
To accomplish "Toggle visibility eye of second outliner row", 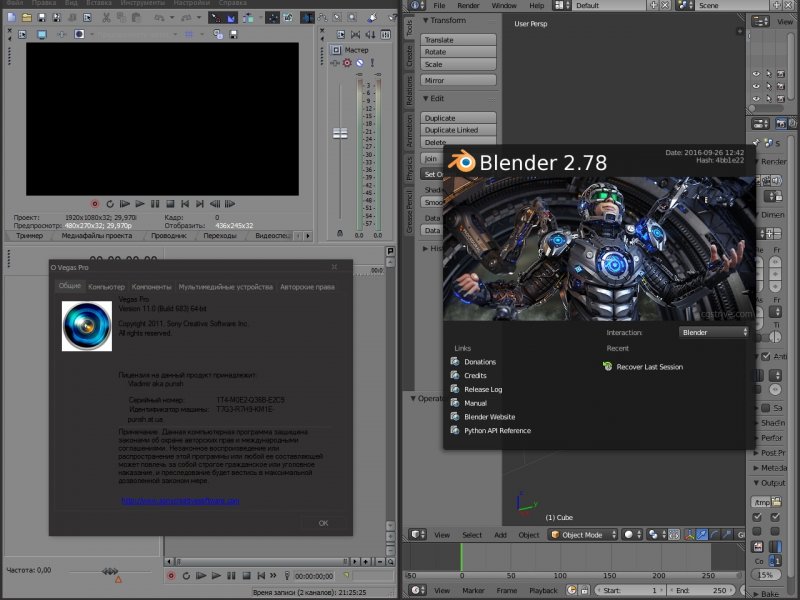I will pos(756,86).
